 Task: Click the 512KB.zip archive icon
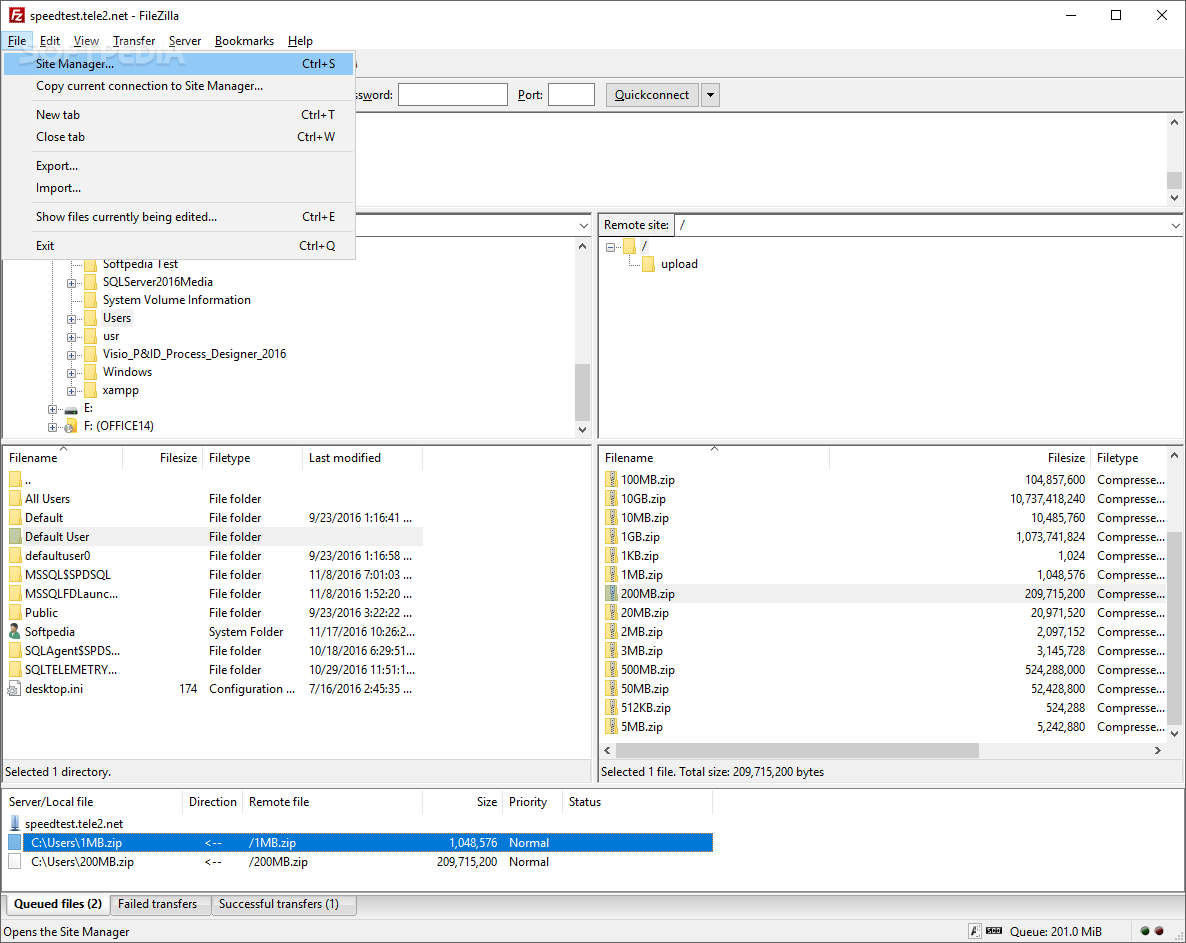(x=612, y=708)
